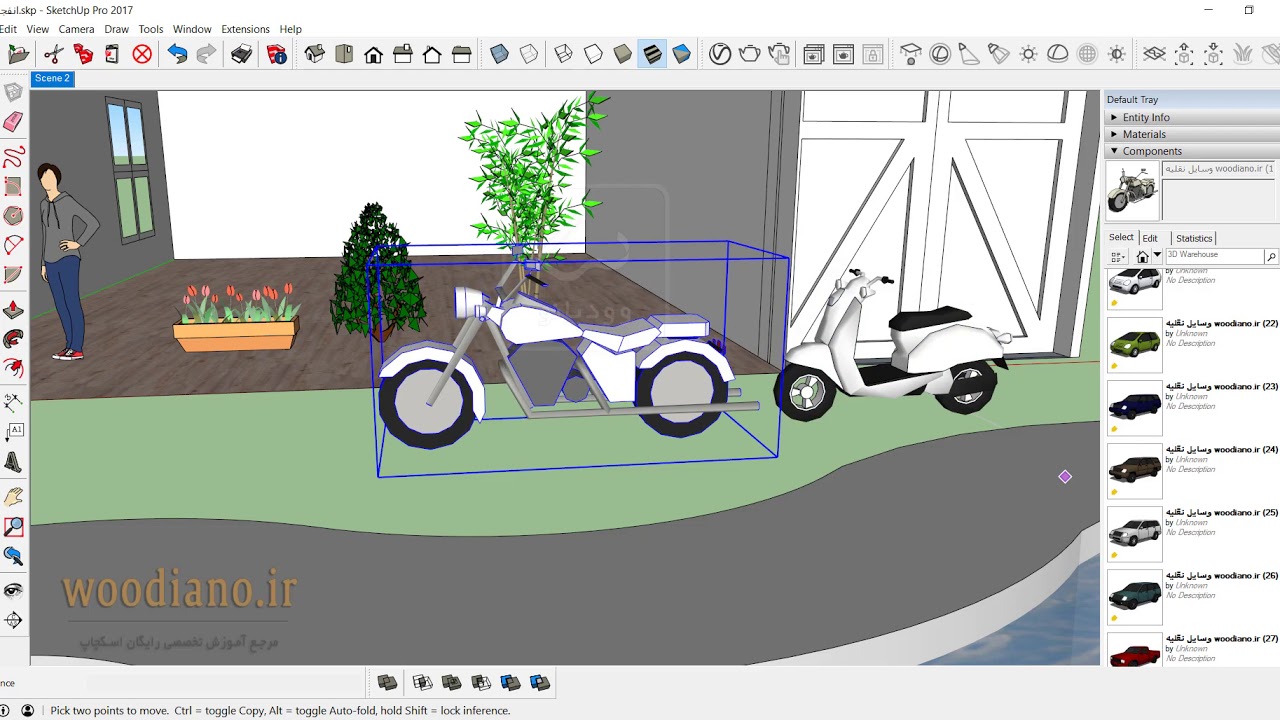Open the Camera menu
This screenshot has width=1280, height=720.
pos(76,29)
